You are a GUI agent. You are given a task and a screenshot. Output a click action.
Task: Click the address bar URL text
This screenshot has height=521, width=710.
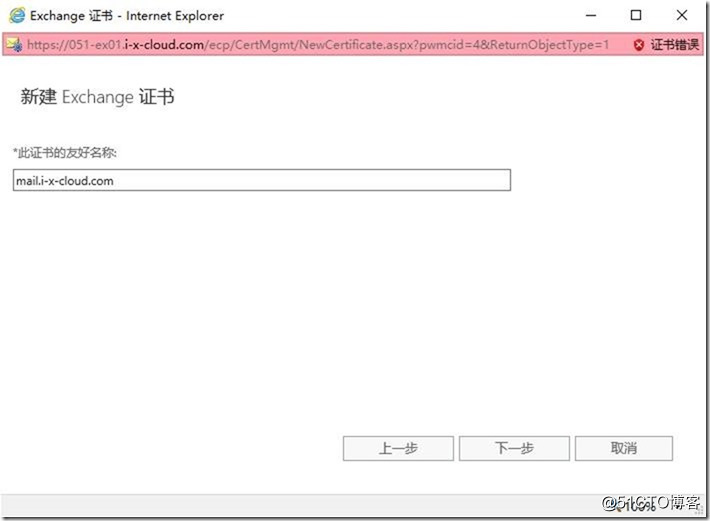pos(318,45)
